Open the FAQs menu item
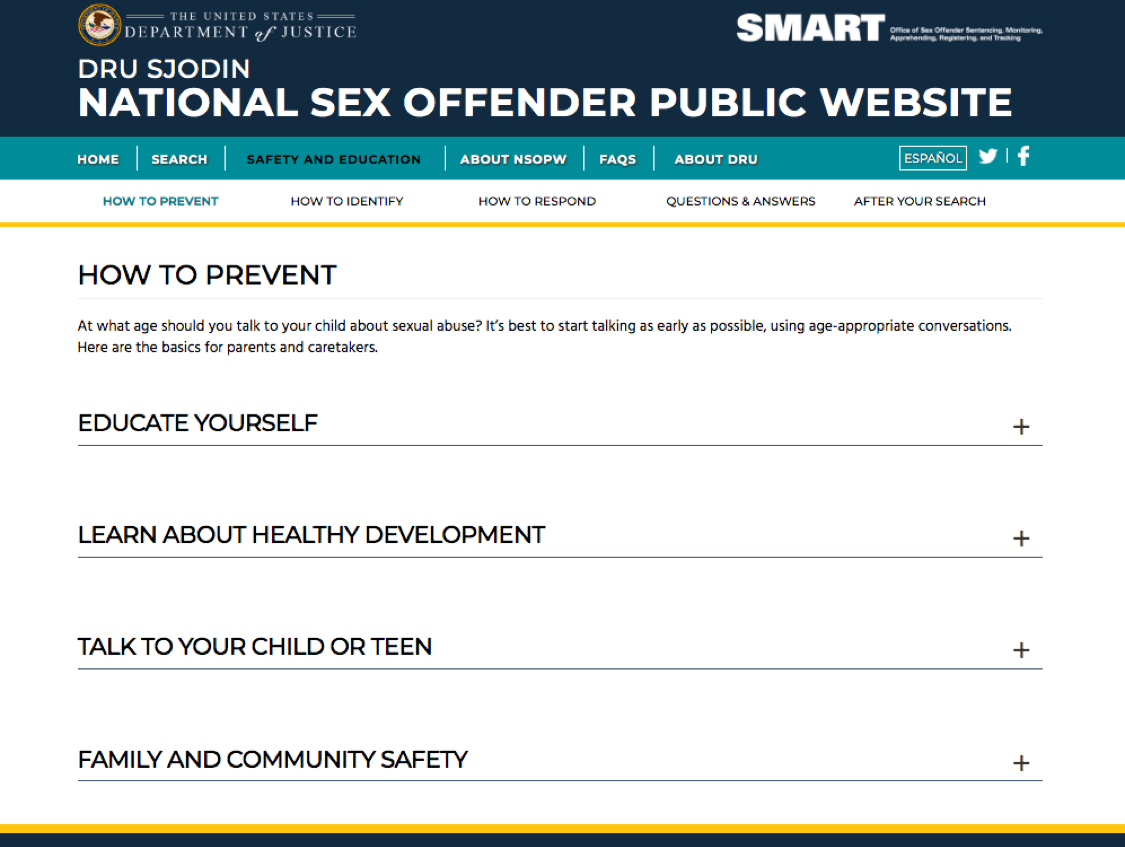The image size is (1125, 847). pyautogui.click(x=618, y=159)
